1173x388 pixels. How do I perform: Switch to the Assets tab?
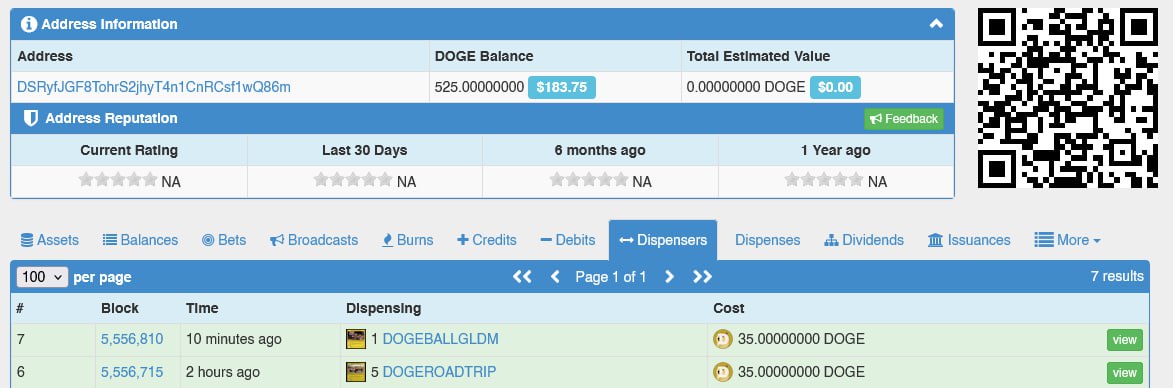point(49,240)
